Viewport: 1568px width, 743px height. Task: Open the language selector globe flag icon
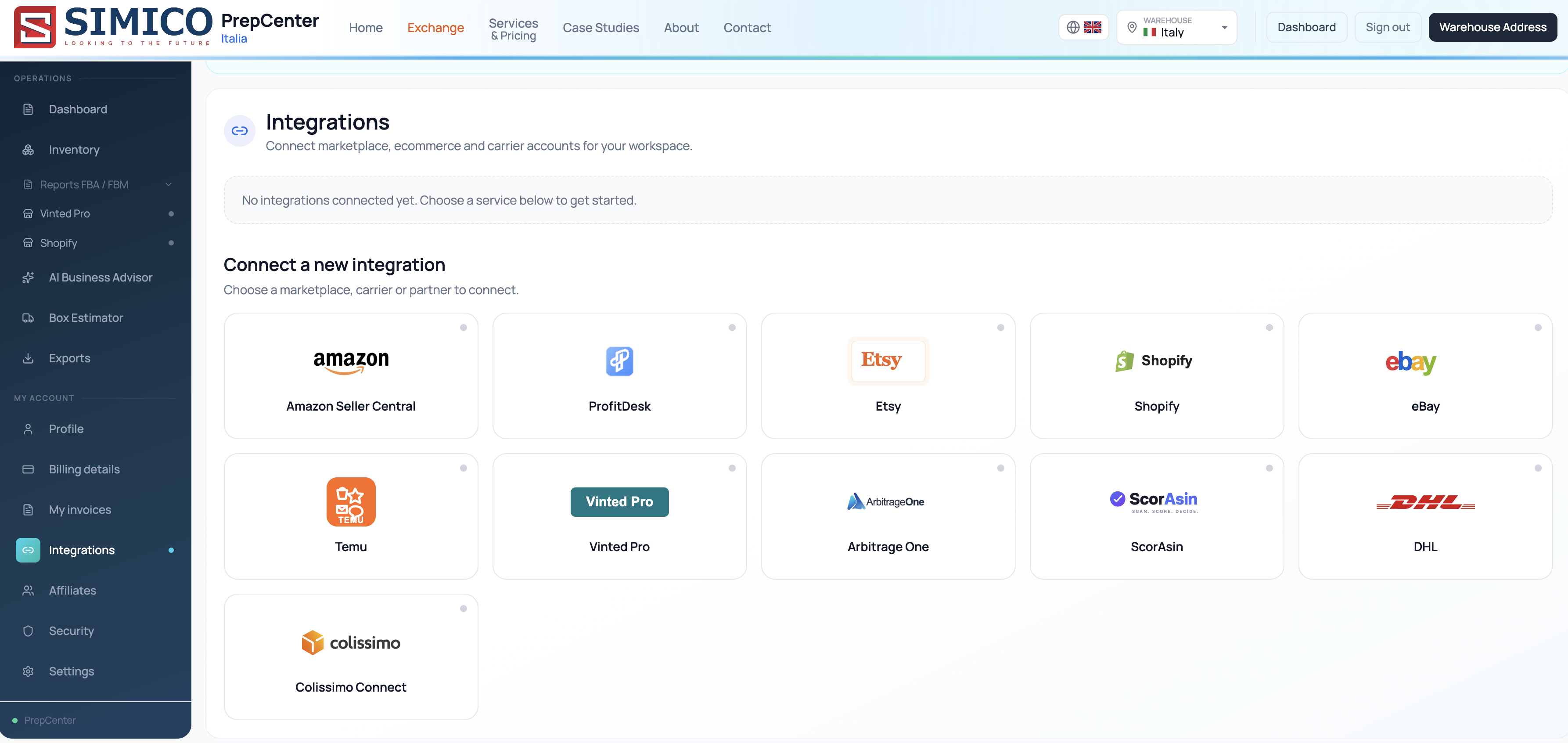click(1083, 27)
